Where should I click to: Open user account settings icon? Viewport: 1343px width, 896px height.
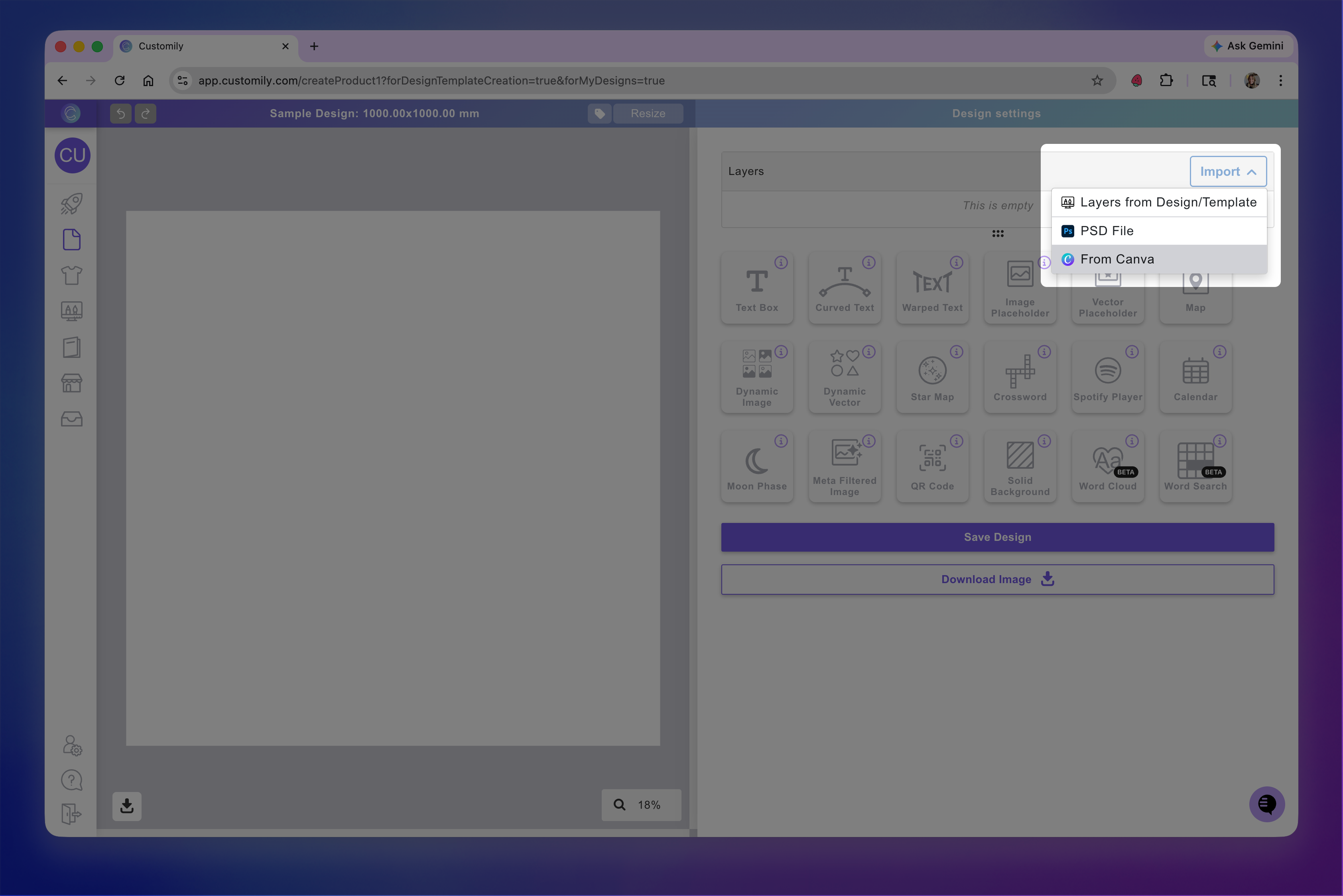(x=72, y=745)
